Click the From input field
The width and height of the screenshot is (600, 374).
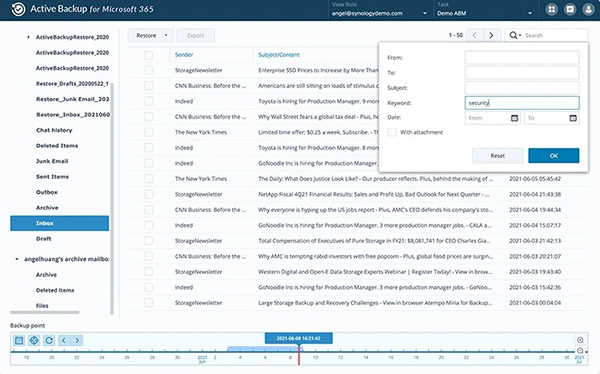pos(522,58)
